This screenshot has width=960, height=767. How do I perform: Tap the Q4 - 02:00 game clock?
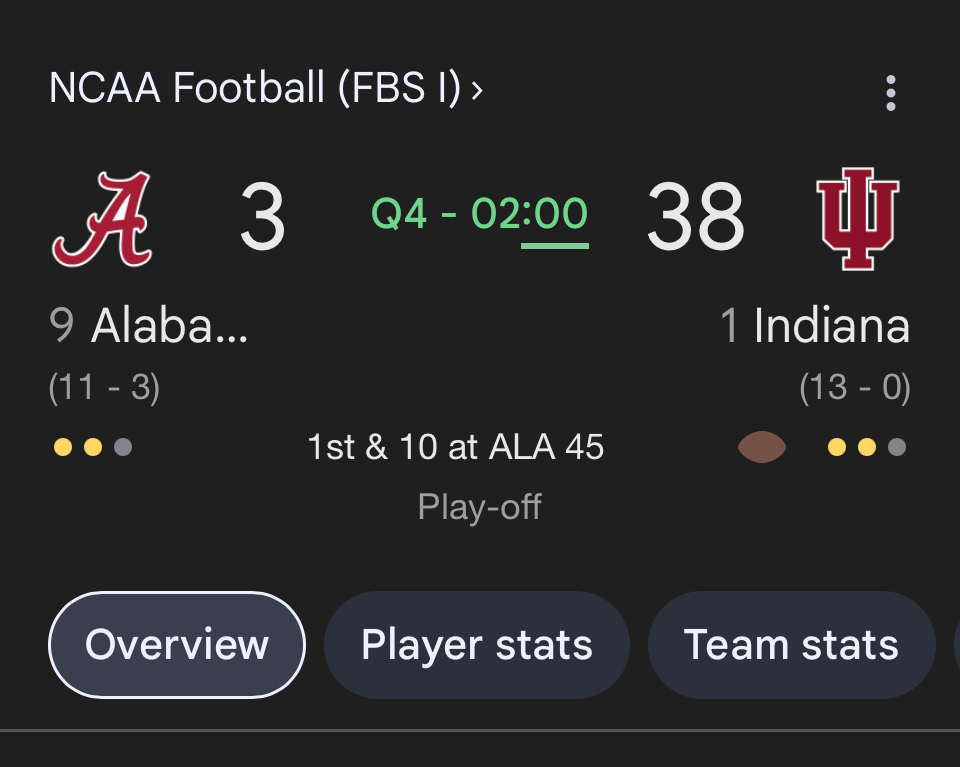click(480, 214)
